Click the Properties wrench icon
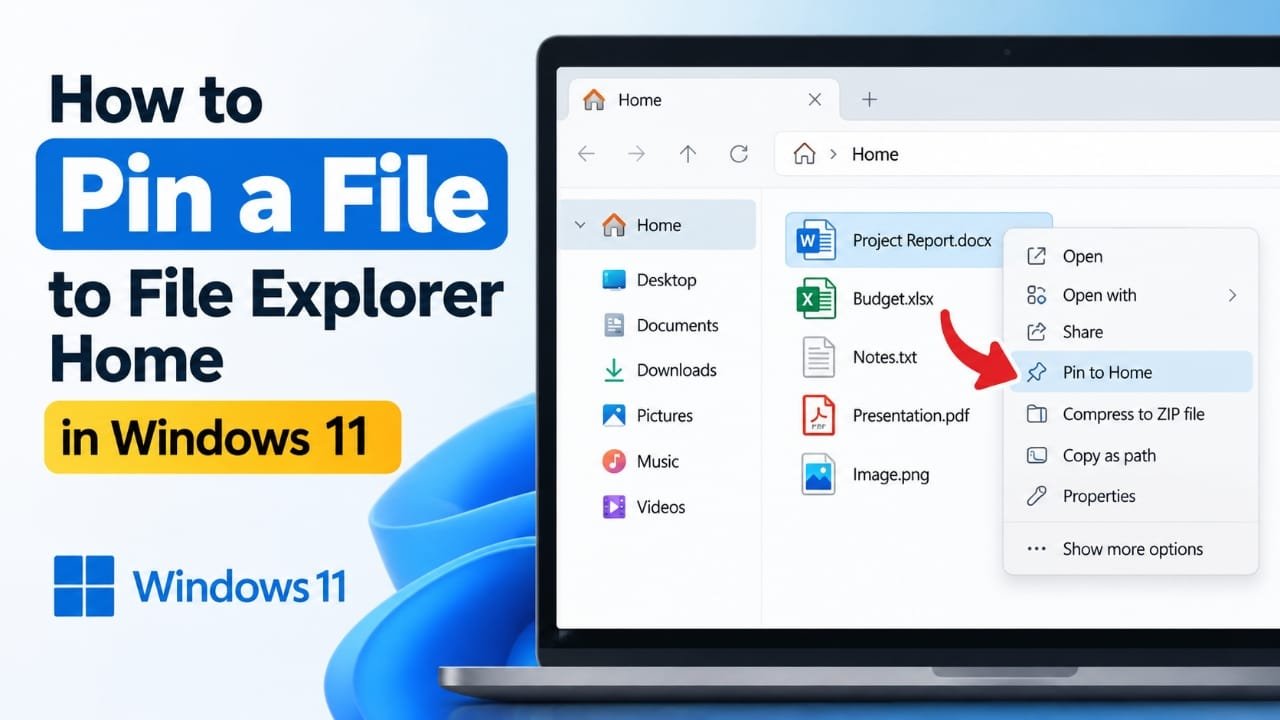The height and width of the screenshot is (720, 1280). pyautogui.click(x=1036, y=496)
